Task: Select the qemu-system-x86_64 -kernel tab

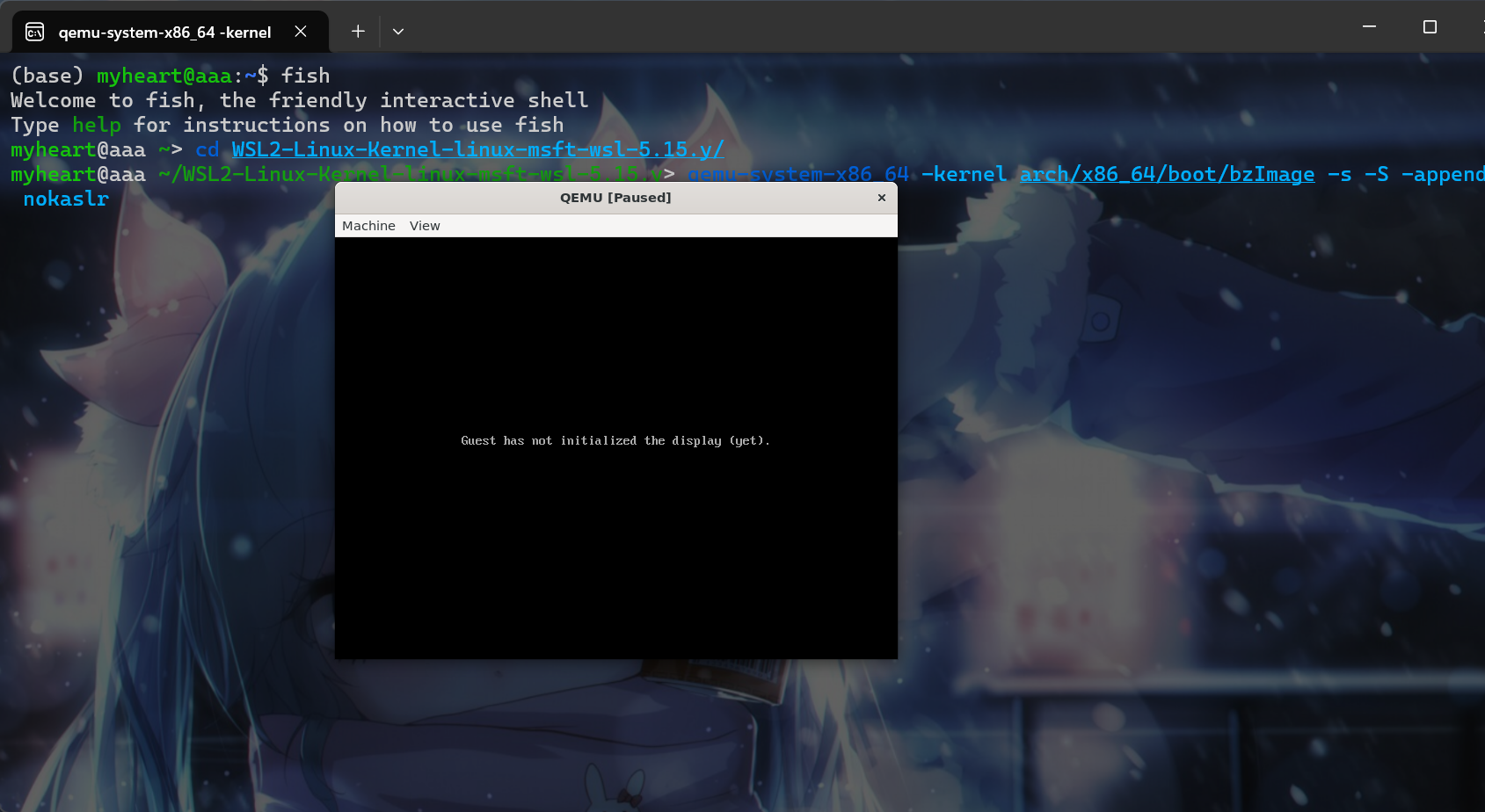Action: pos(164,33)
